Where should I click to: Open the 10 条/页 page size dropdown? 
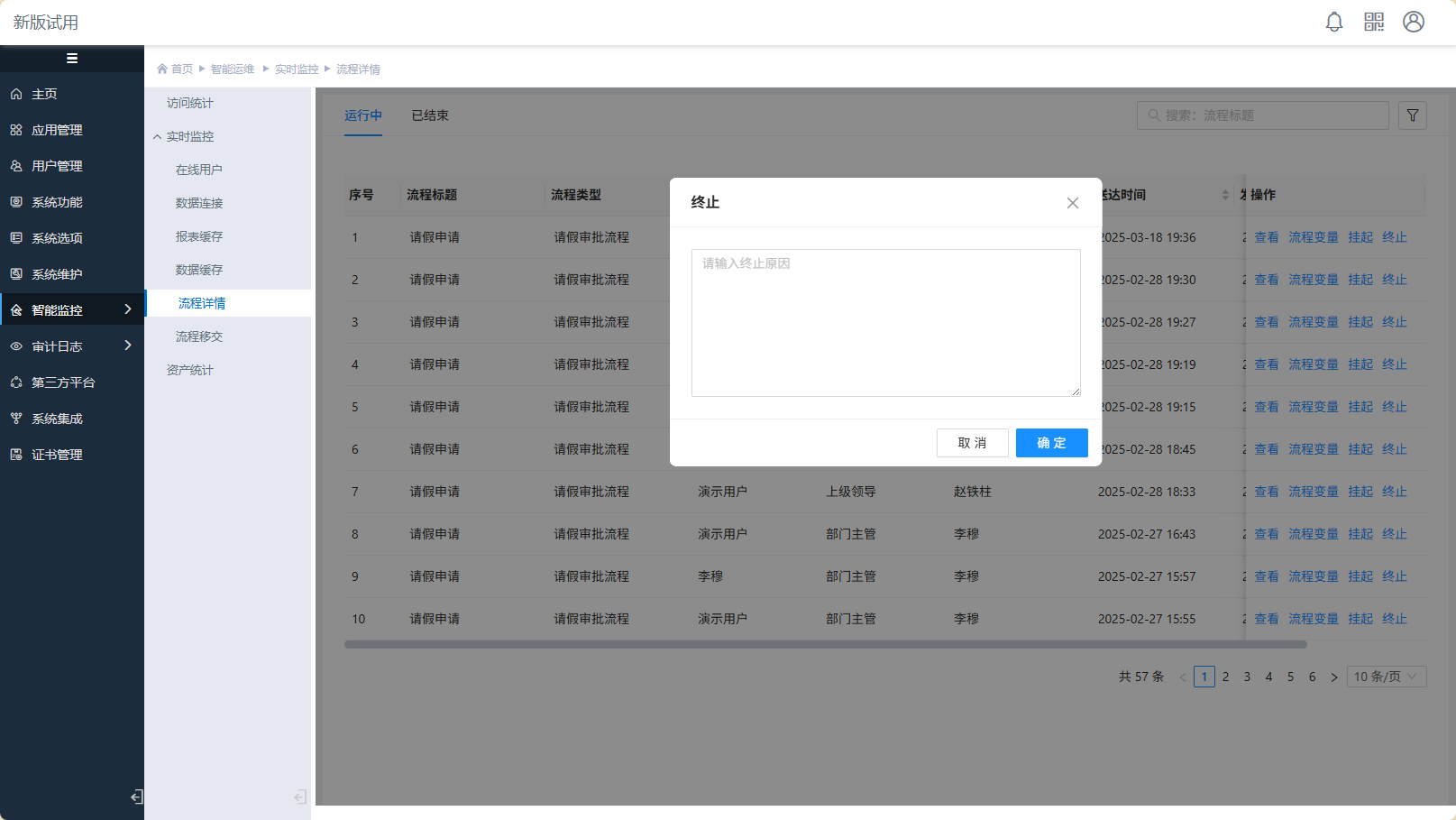point(1386,677)
